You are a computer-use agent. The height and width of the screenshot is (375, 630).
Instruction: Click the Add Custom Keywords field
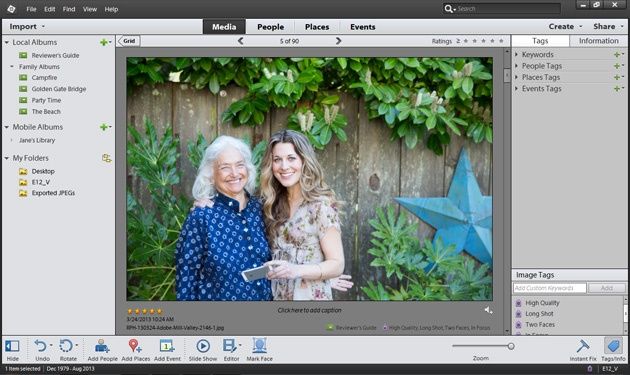point(550,288)
